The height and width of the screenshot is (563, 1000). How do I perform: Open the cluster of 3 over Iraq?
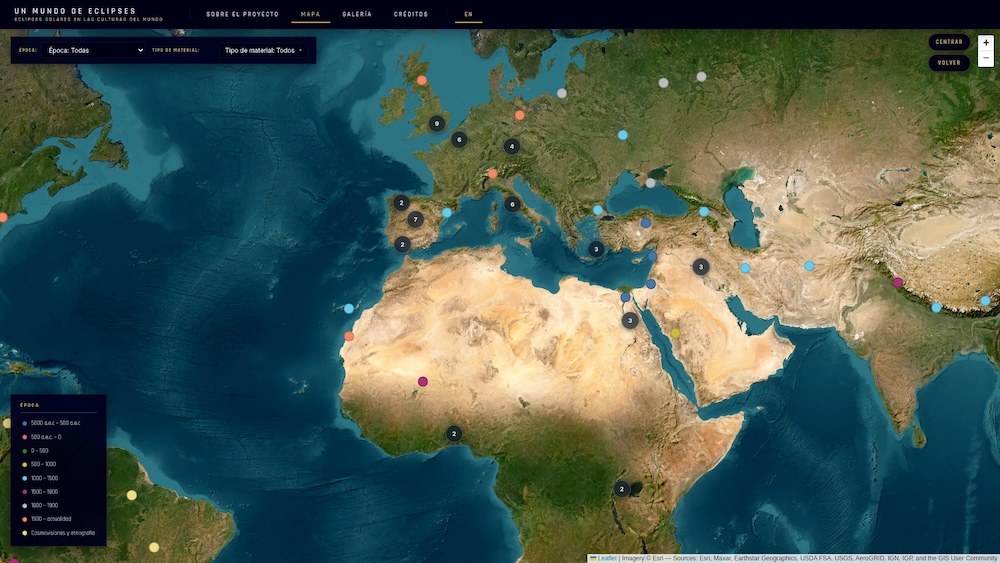[701, 267]
